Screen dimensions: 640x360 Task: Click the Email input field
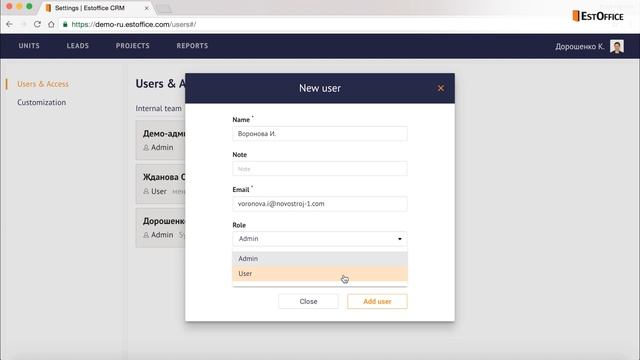click(320, 204)
